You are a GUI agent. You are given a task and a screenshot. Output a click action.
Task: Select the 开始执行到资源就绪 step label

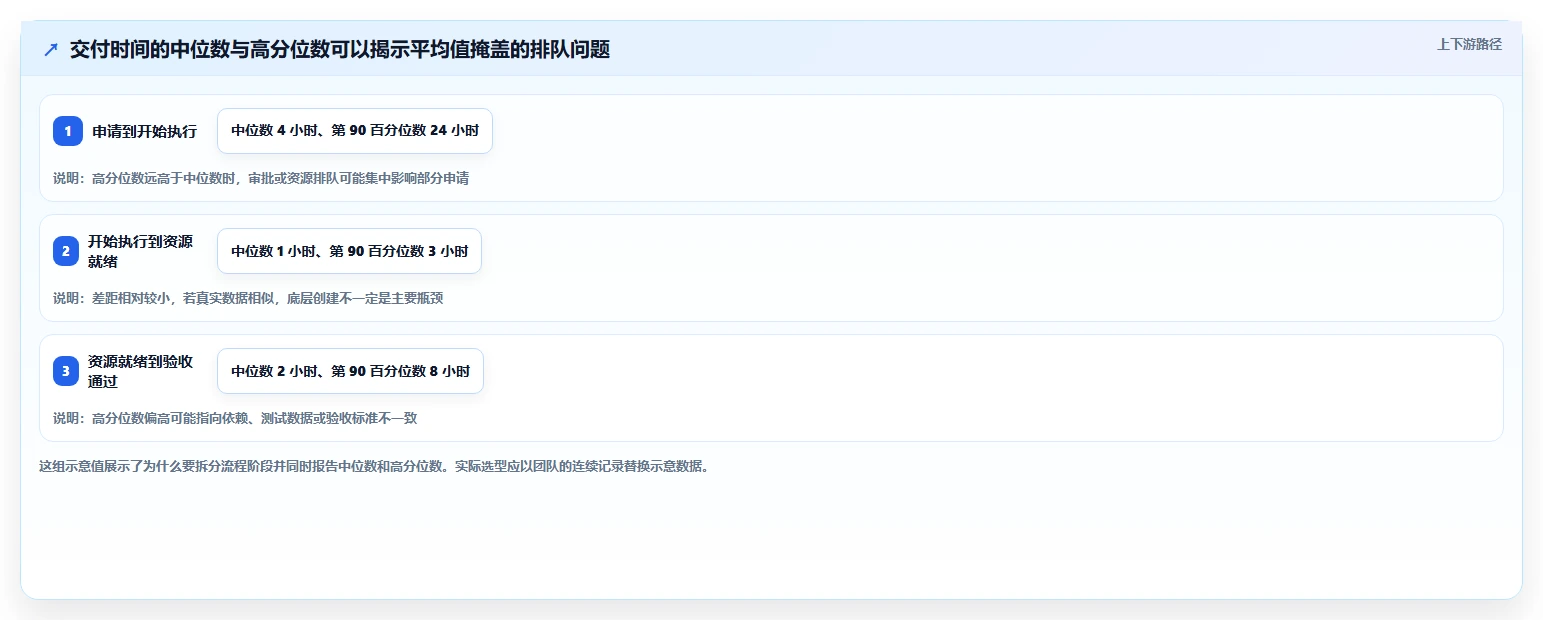[x=140, y=251]
